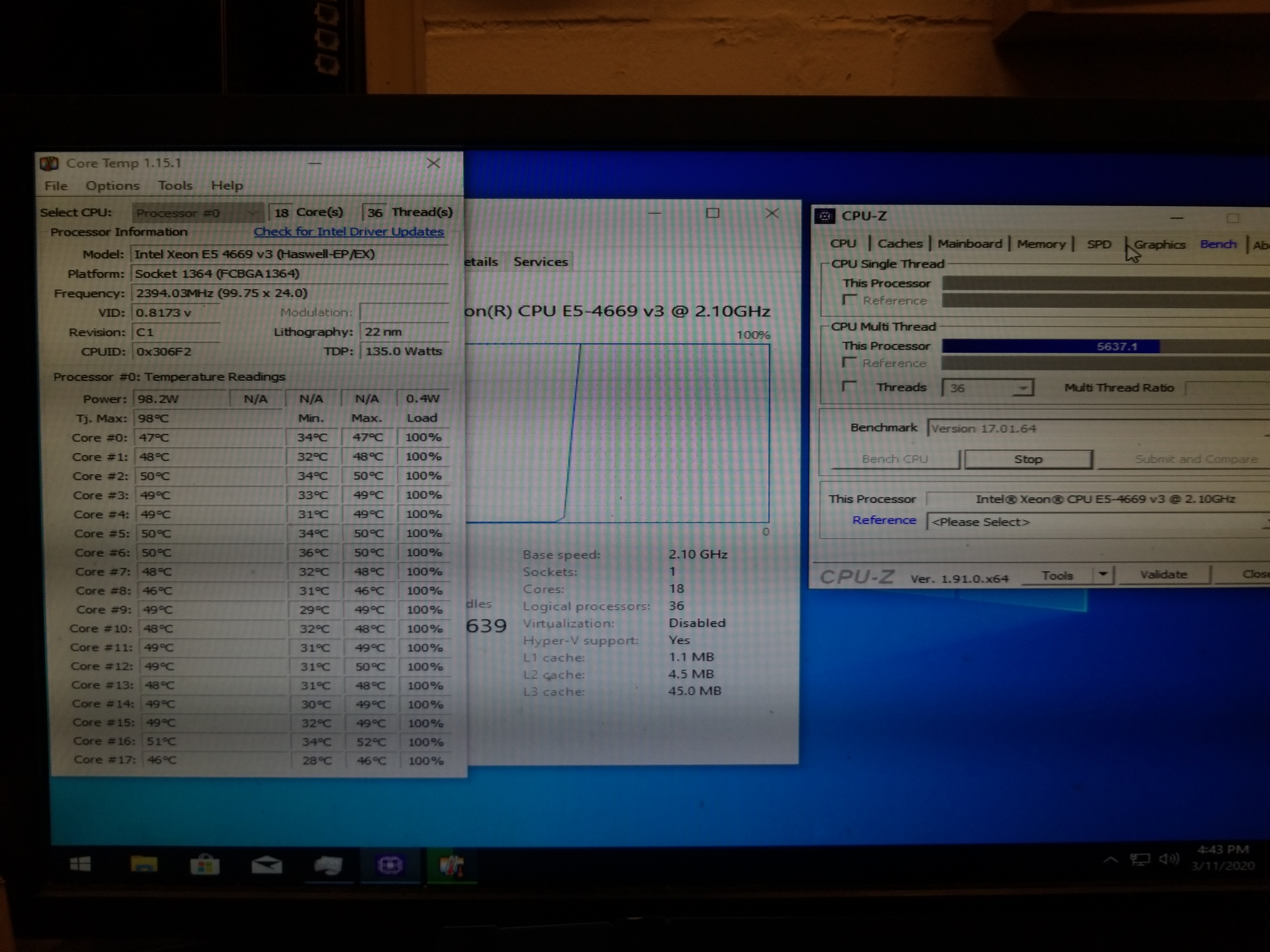Follow Check for Intel Driver Updates link
The width and height of the screenshot is (1270, 952).
click(x=348, y=231)
